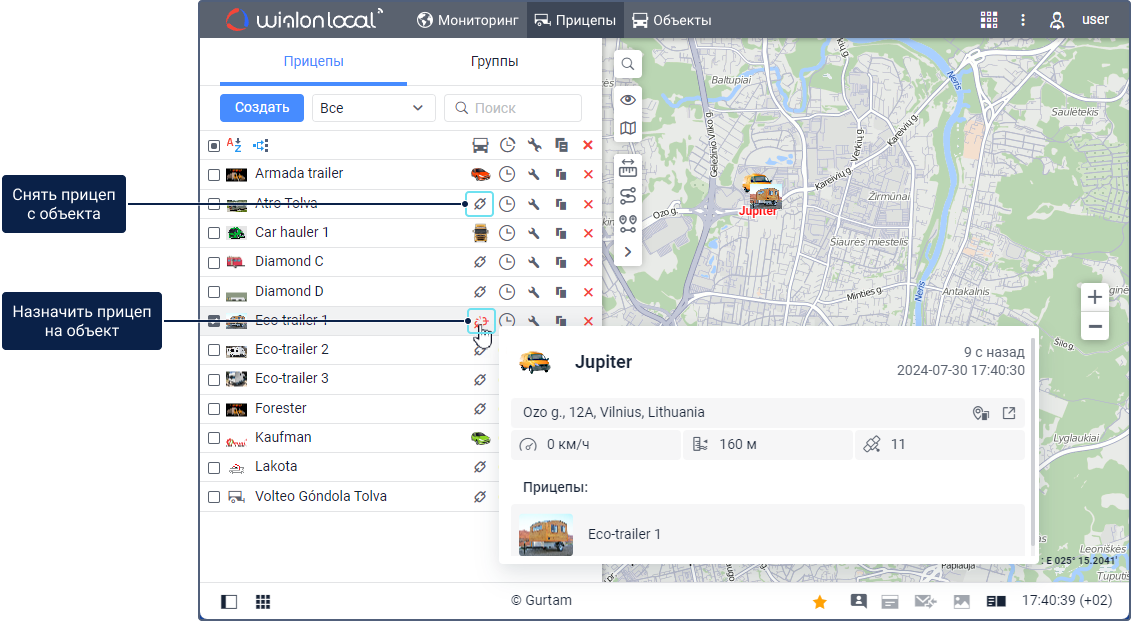1131x621 pixels.
Task: Open the three-dot options menu in header
Action: (1023, 20)
